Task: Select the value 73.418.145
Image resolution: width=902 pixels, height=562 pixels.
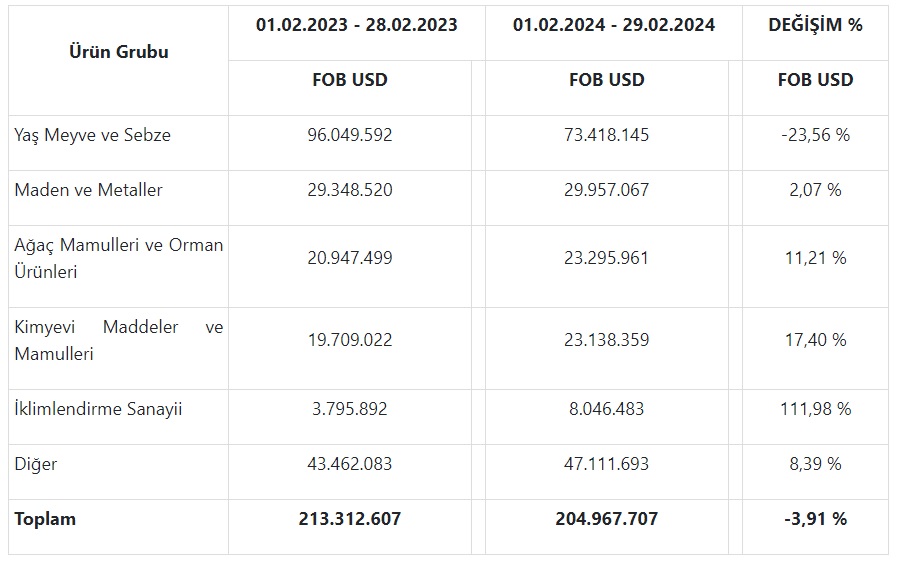Action: (606, 135)
